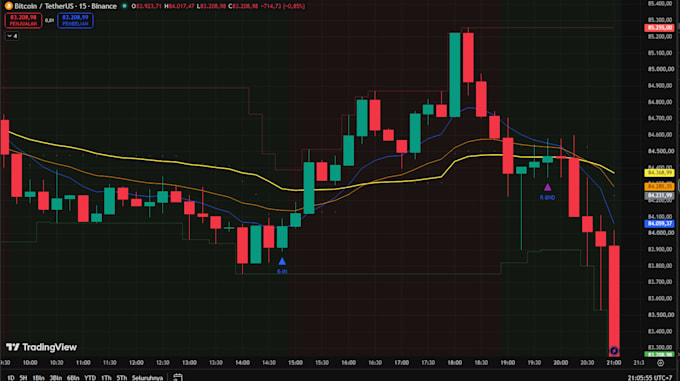Click the blue 84.059,37 price label
Image resolution: width=680 pixels, height=381 pixels.
click(659, 224)
